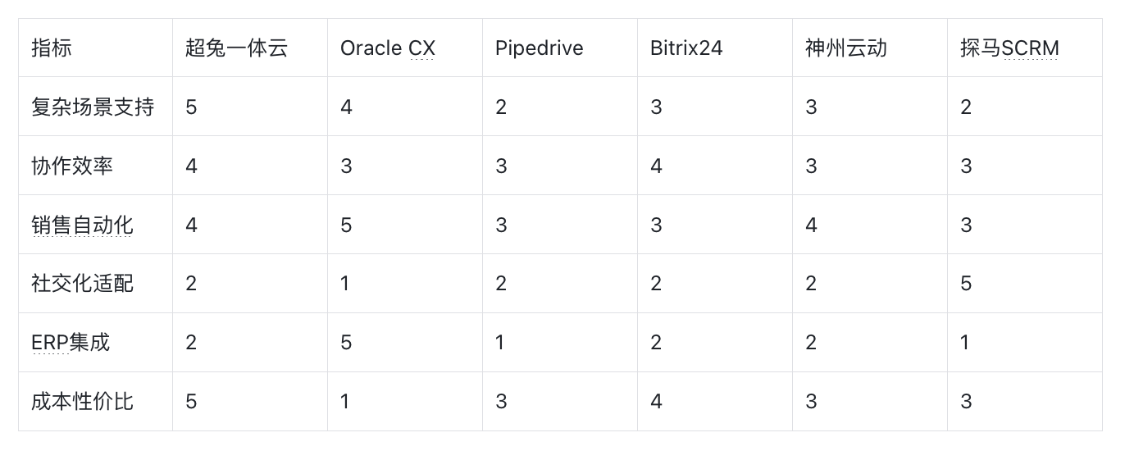1125x454 pixels.
Task: Select the 协作效率 row label
Action: (x=72, y=166)
